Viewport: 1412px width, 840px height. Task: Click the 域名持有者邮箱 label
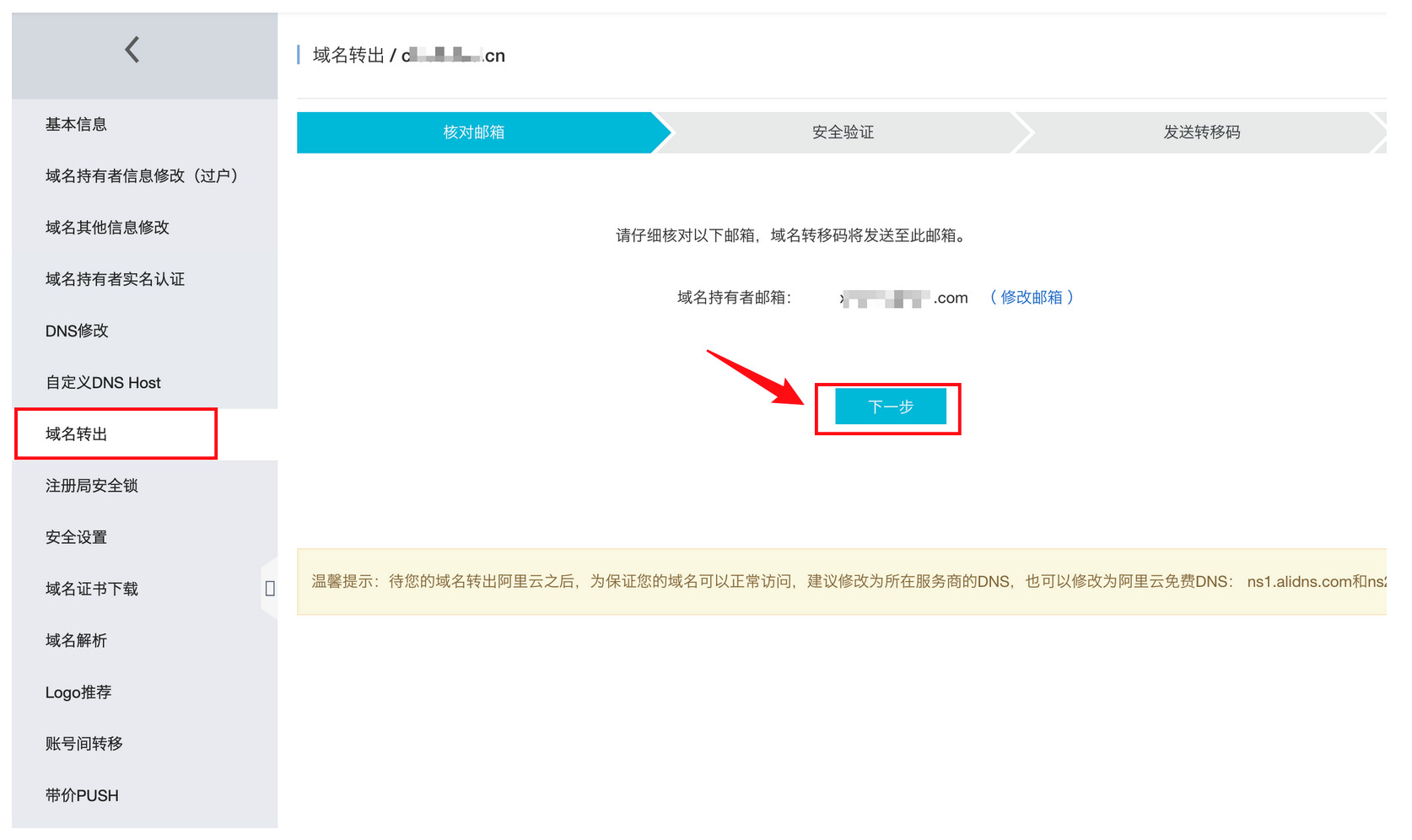click(x=734, y=298)
